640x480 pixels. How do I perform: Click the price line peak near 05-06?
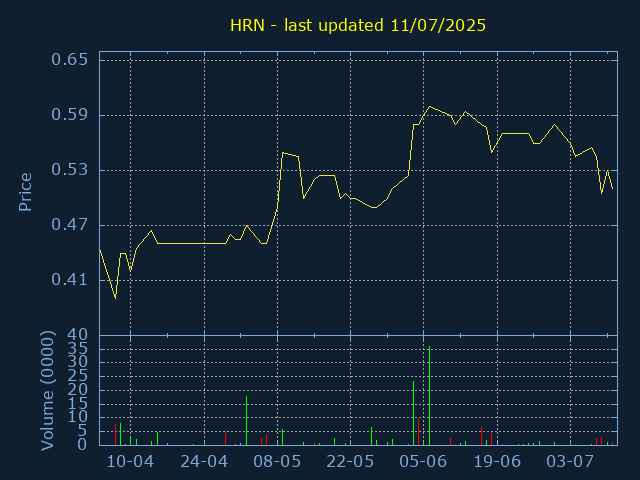429,106
